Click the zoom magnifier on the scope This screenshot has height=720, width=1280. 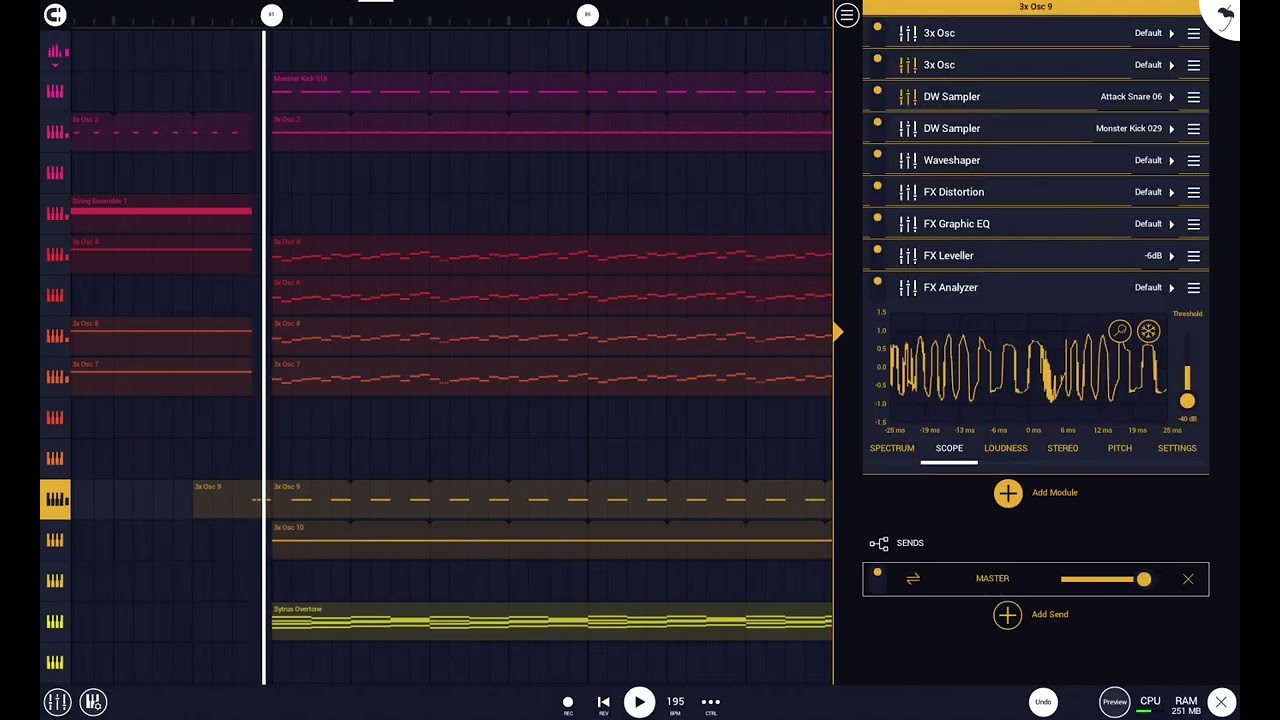click(x=1120, y=331)
